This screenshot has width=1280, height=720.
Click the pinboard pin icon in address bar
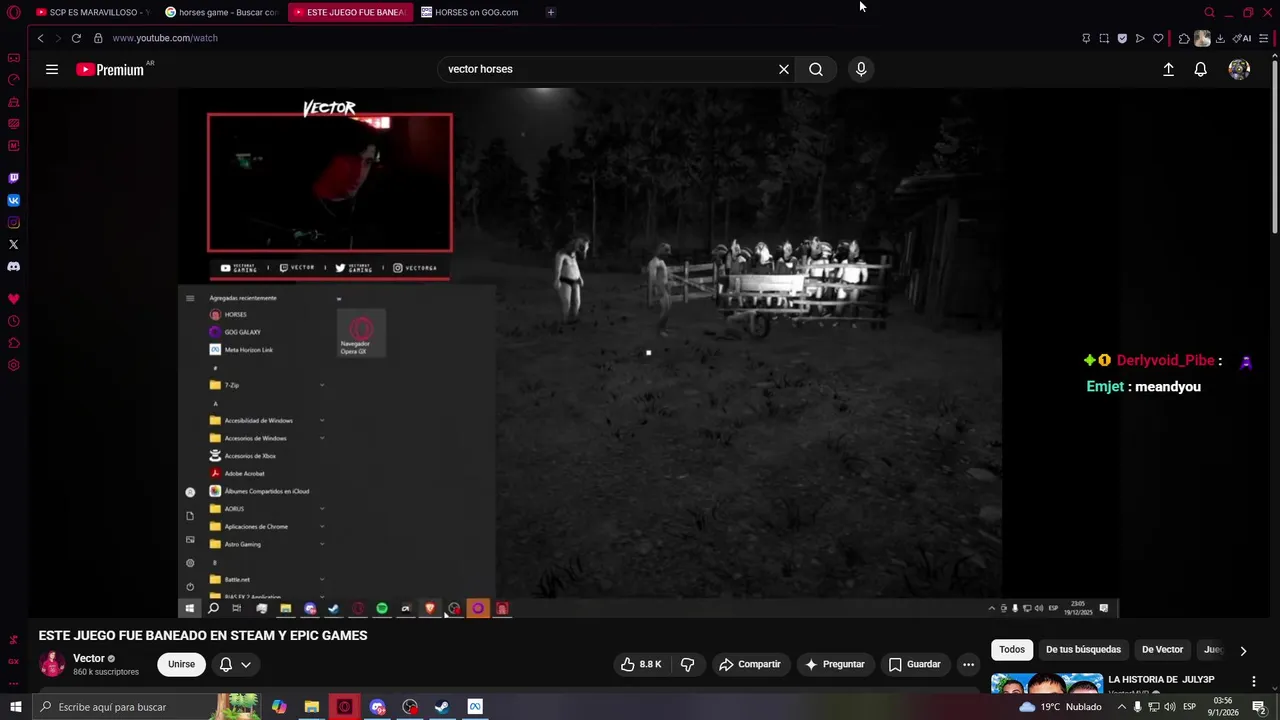click(x=1086, y=38)
